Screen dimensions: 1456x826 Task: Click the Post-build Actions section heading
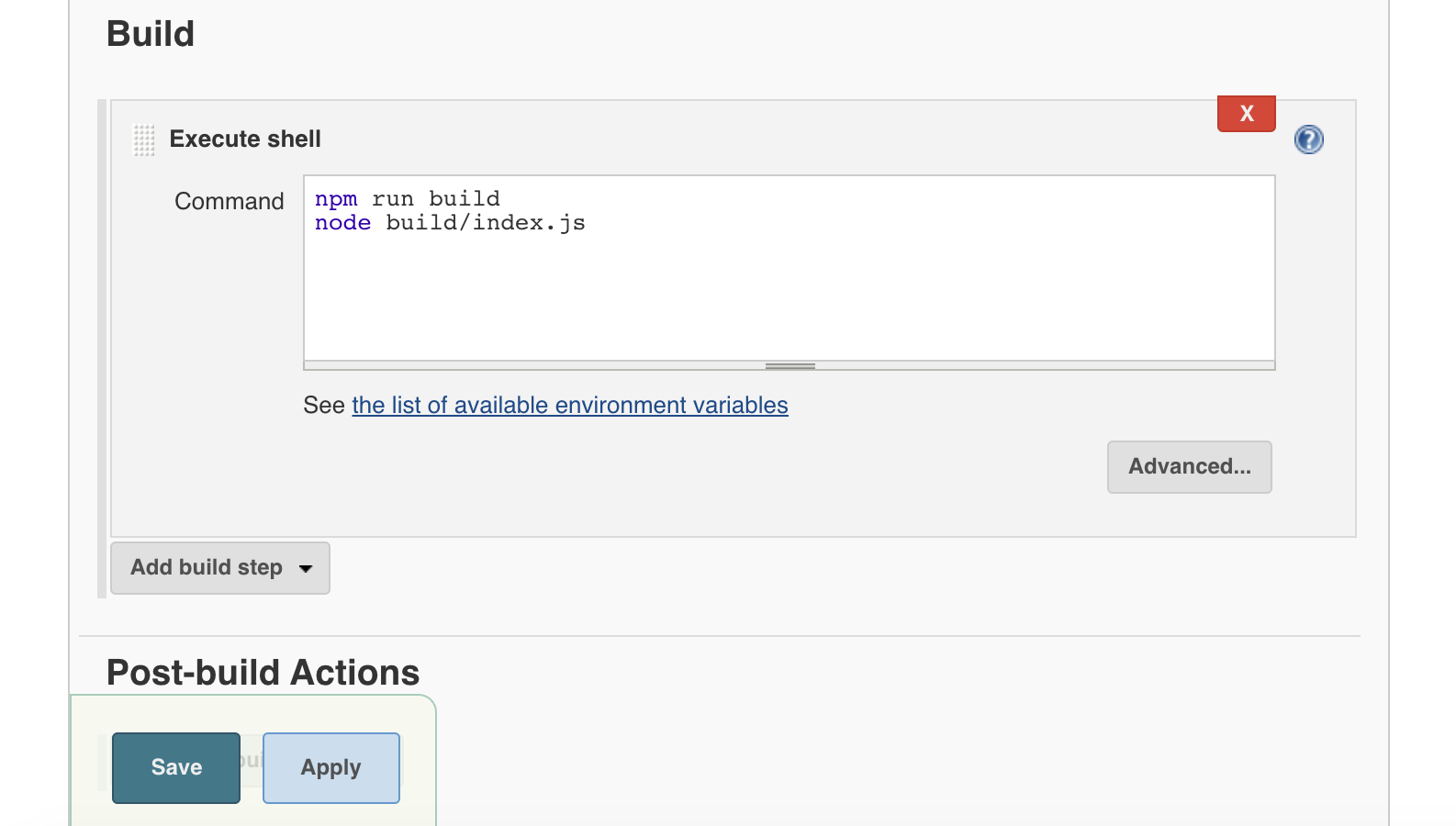click(263, 673)
